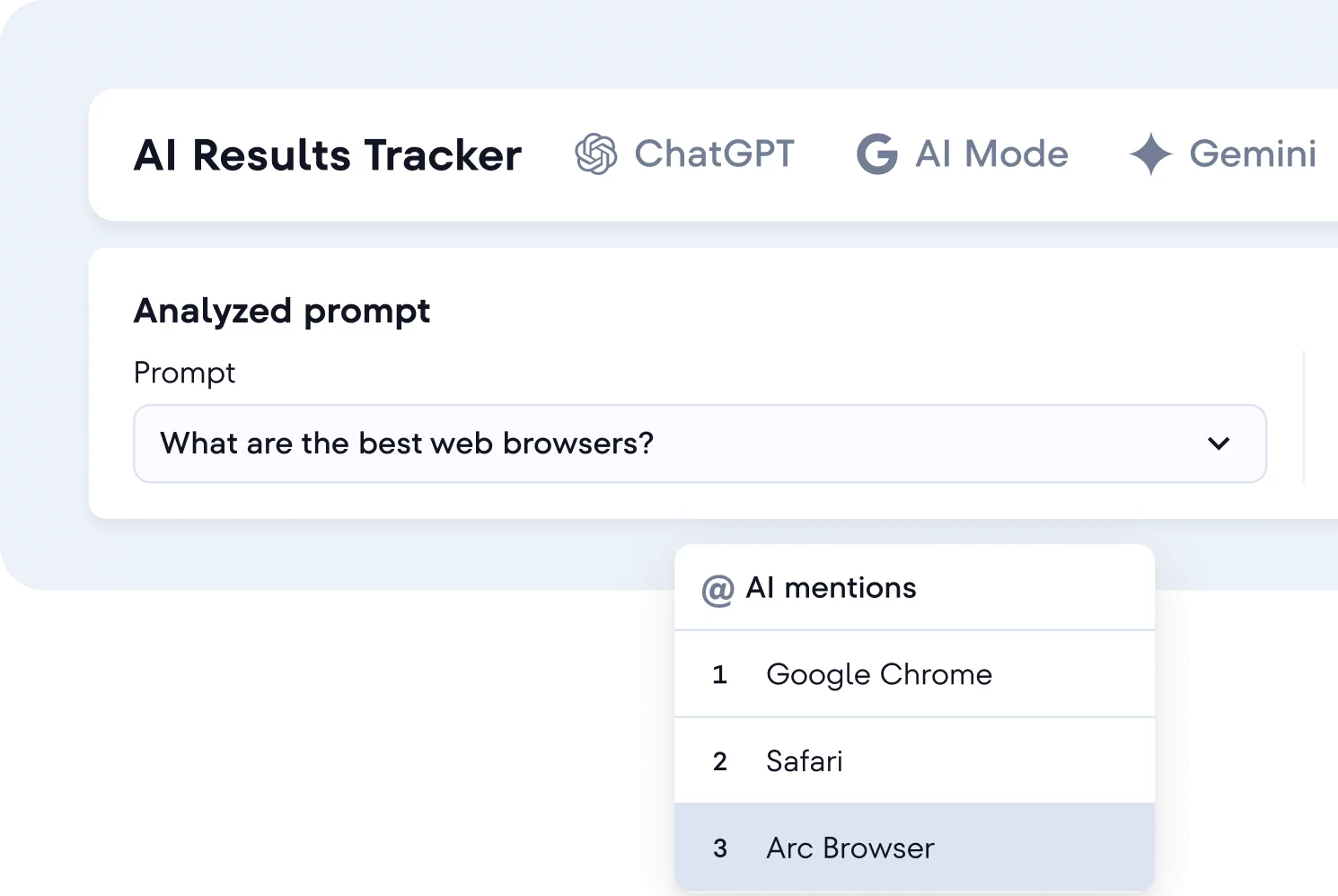Click rank number 2 beside Safari
The width and height of the screenshot is (1338, 896).
click(719, 762)
